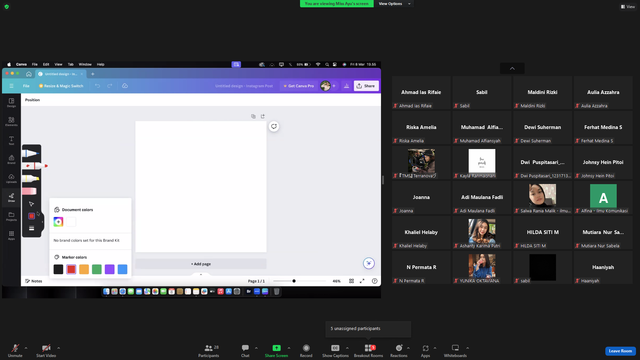Click Resize & Magic Switch

click(x=61, y=86)
